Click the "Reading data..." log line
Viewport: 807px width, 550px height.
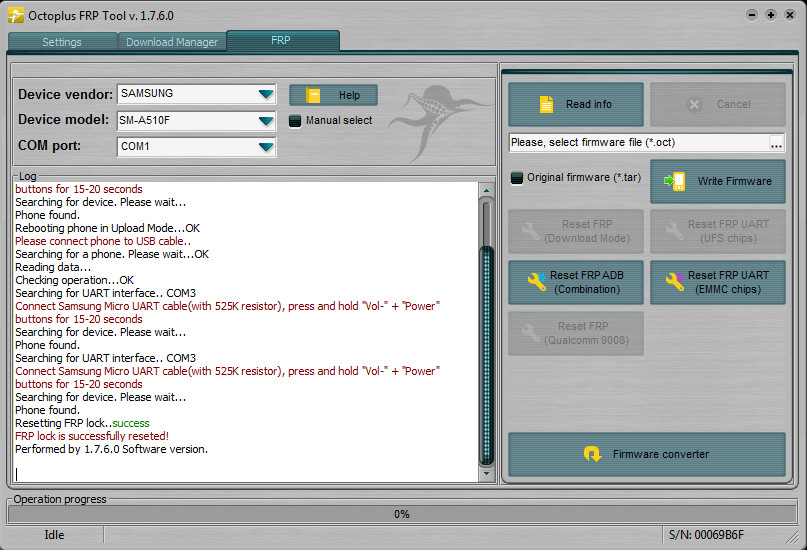pyautogui.click(x=53, y=268)
